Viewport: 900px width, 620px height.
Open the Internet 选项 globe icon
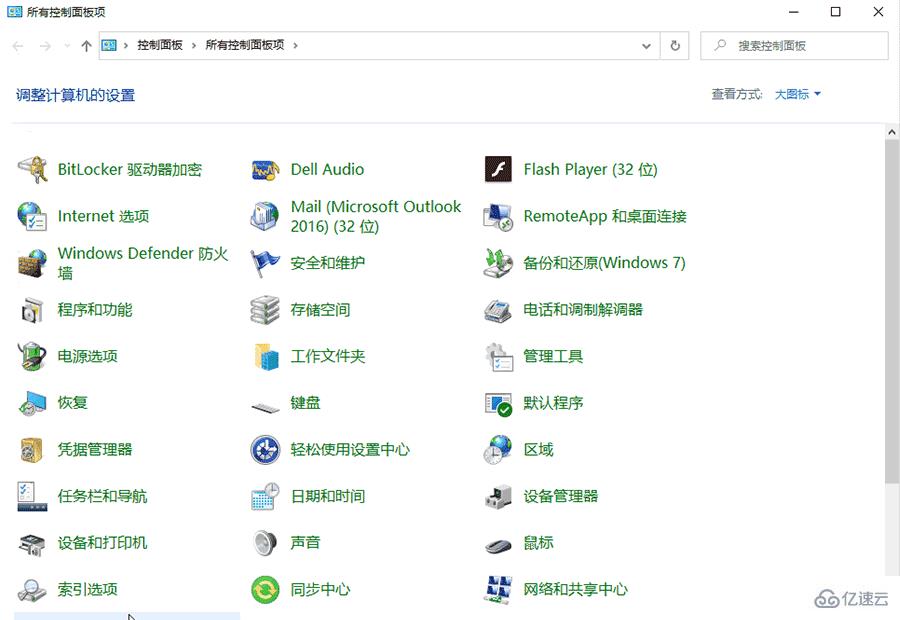[32, 216]
